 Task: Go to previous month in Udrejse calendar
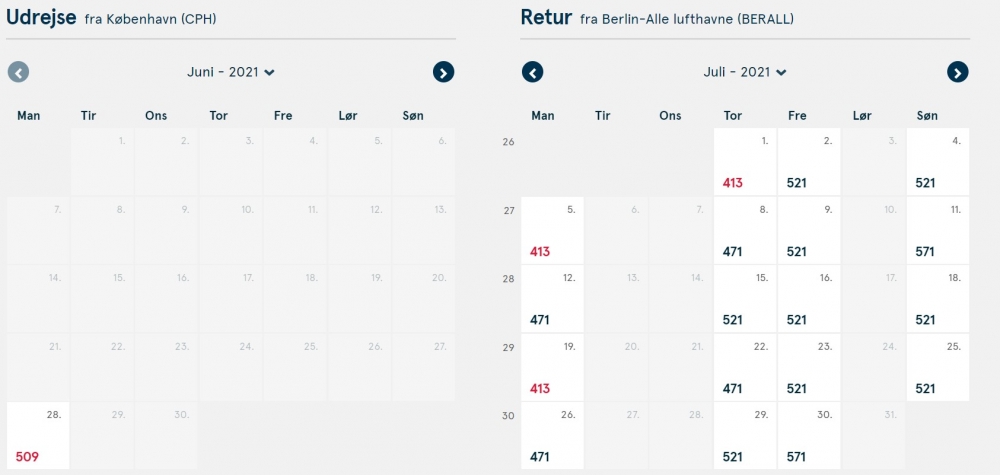coord(18,72)
